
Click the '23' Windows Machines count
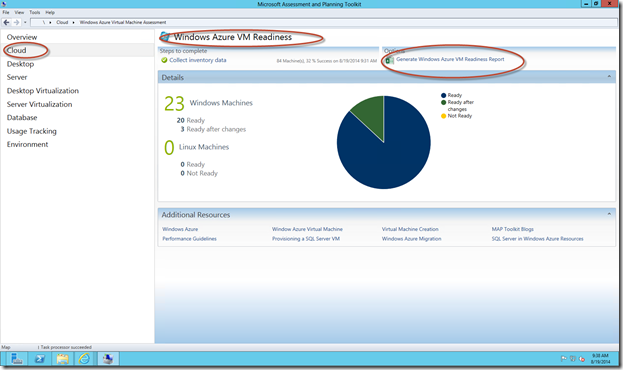click(x=174, y=104)
